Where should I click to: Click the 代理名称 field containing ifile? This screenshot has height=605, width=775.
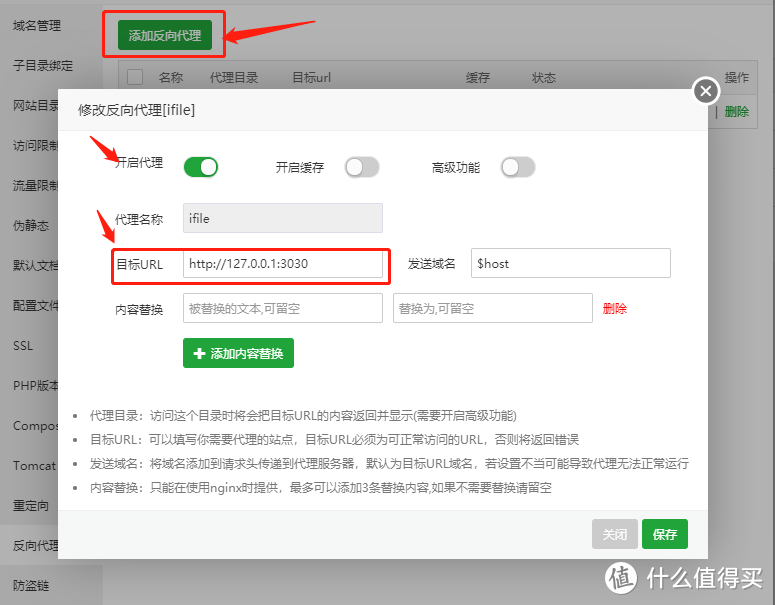click(283, 218)
